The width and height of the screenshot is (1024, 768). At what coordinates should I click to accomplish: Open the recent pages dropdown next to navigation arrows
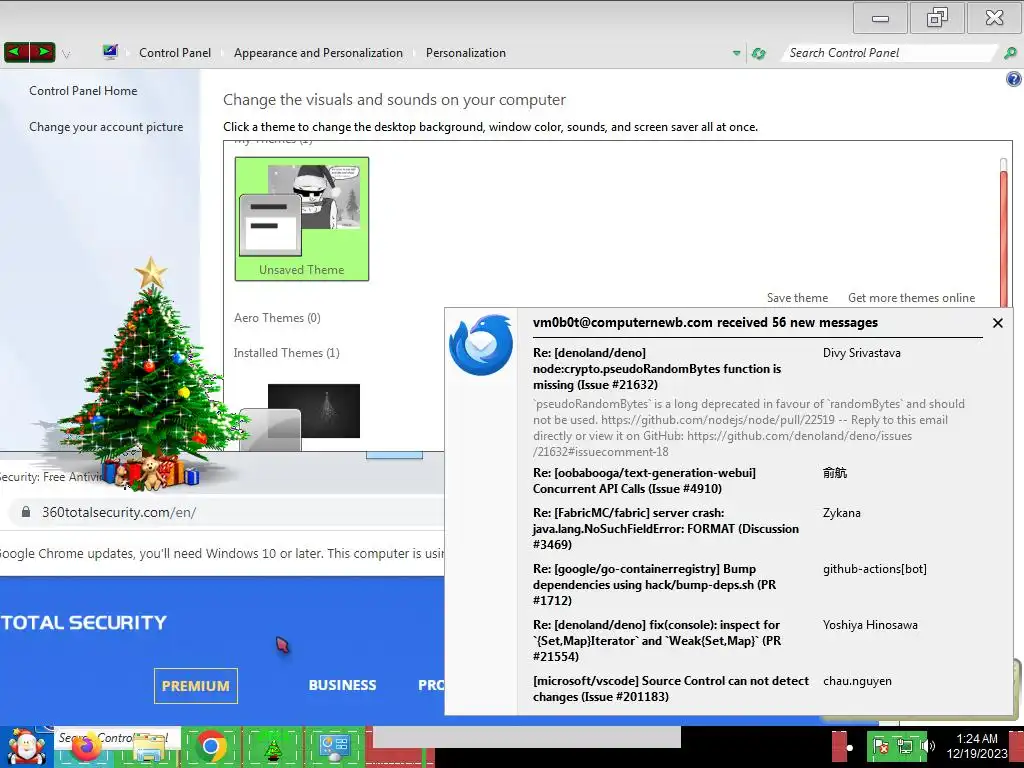tap(66, 54)
